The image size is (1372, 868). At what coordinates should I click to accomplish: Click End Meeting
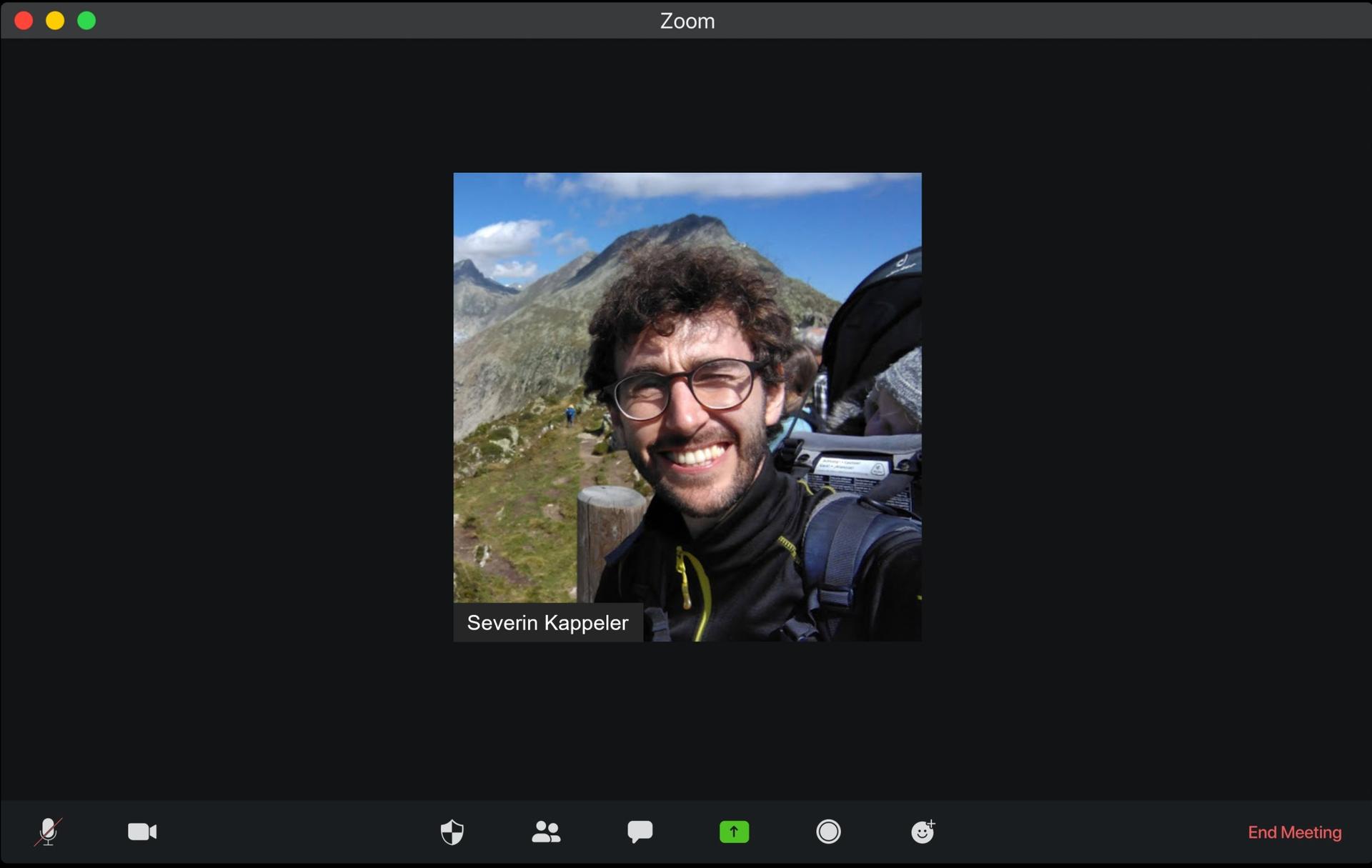click(1294, 832)
